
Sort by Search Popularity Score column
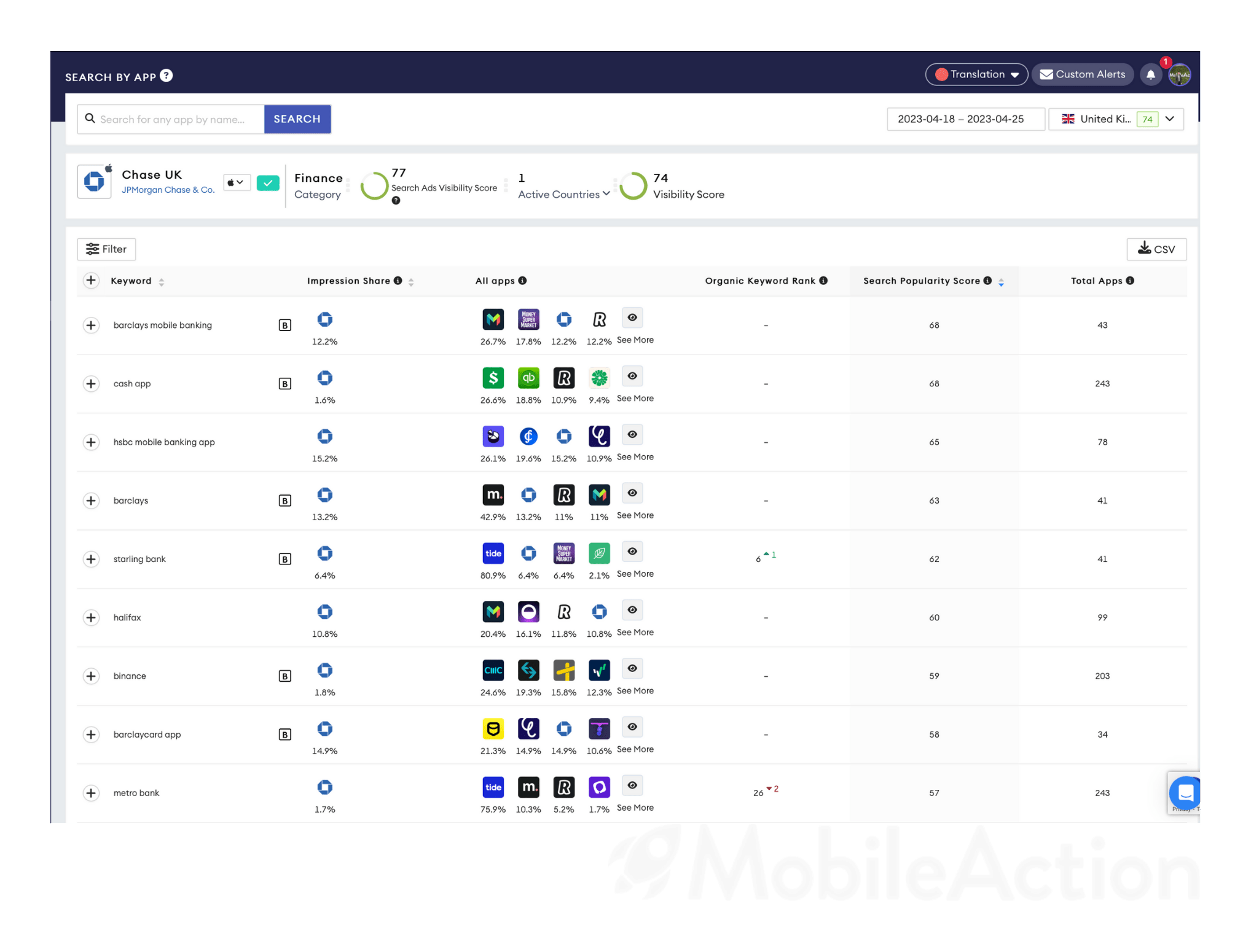[1002, 282]
